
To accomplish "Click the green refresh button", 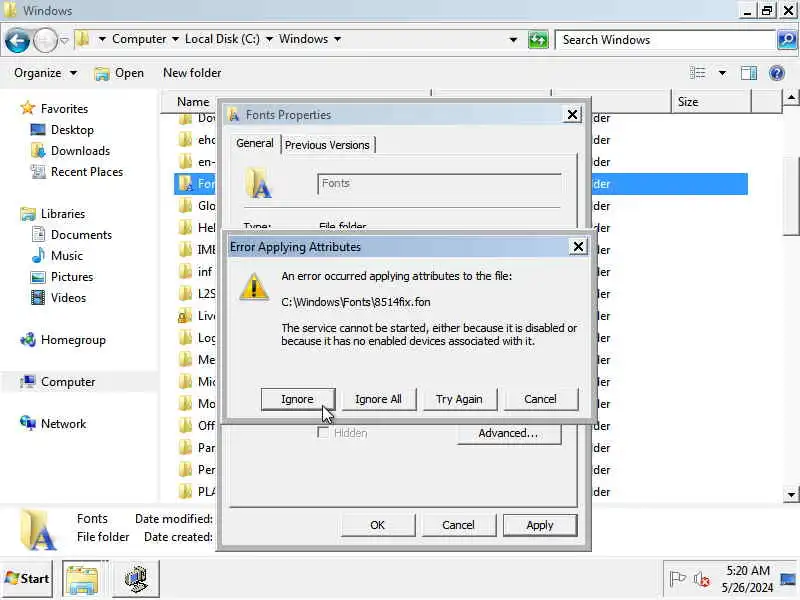I will click(538, 40).
